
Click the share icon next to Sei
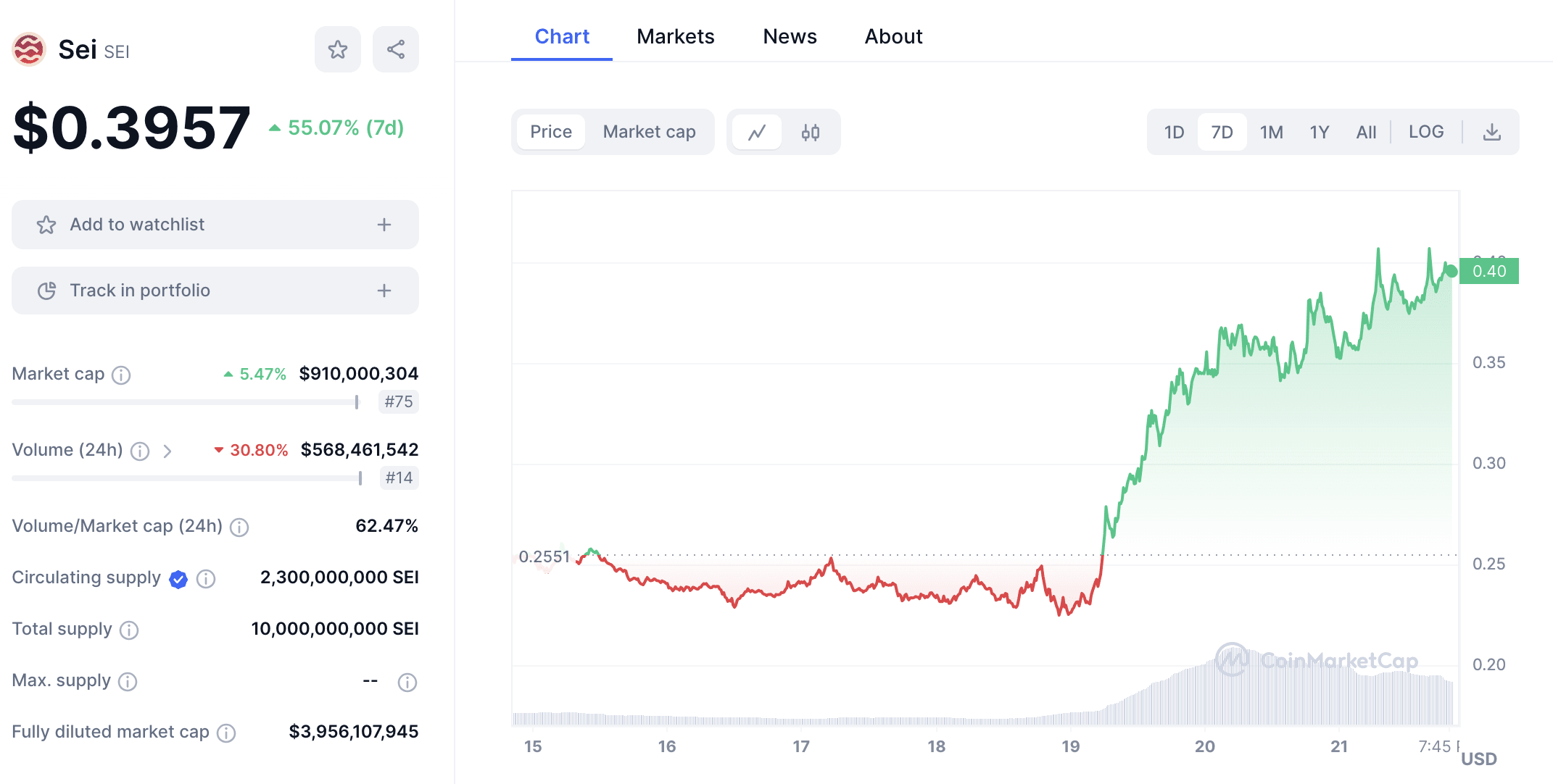coord(395,49)
